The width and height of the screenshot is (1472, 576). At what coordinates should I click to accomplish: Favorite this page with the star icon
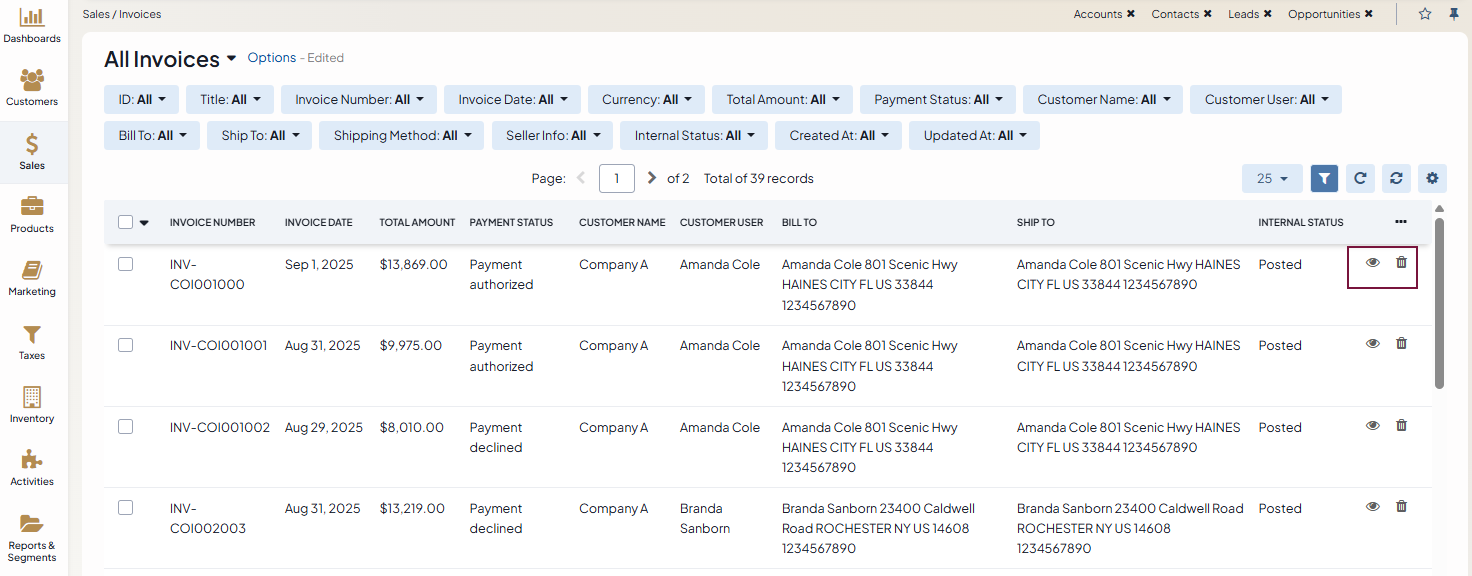1425,14
